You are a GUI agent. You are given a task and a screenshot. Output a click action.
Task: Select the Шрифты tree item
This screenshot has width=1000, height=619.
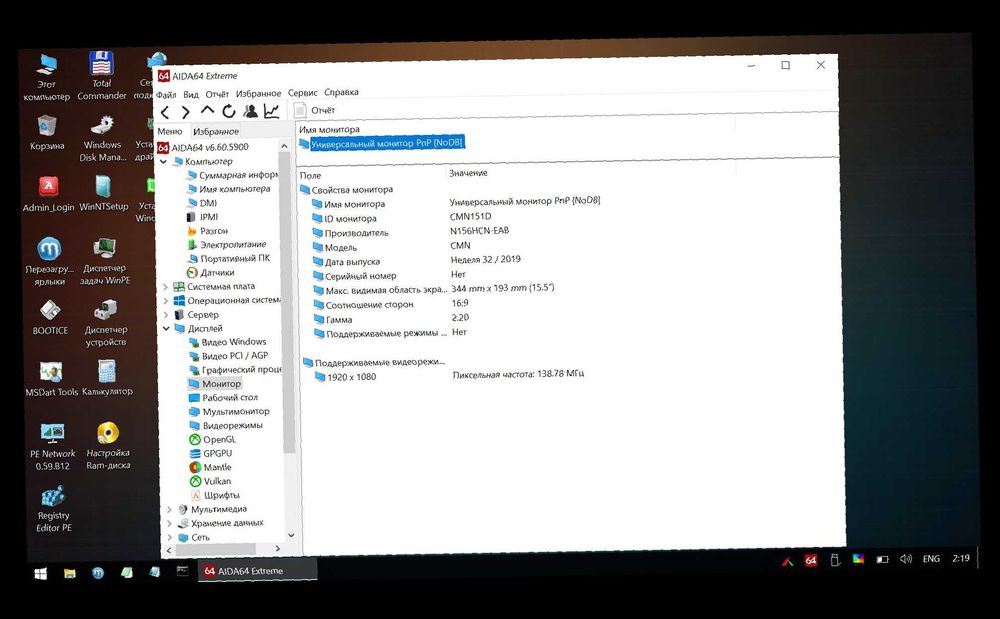click(215, 495)
